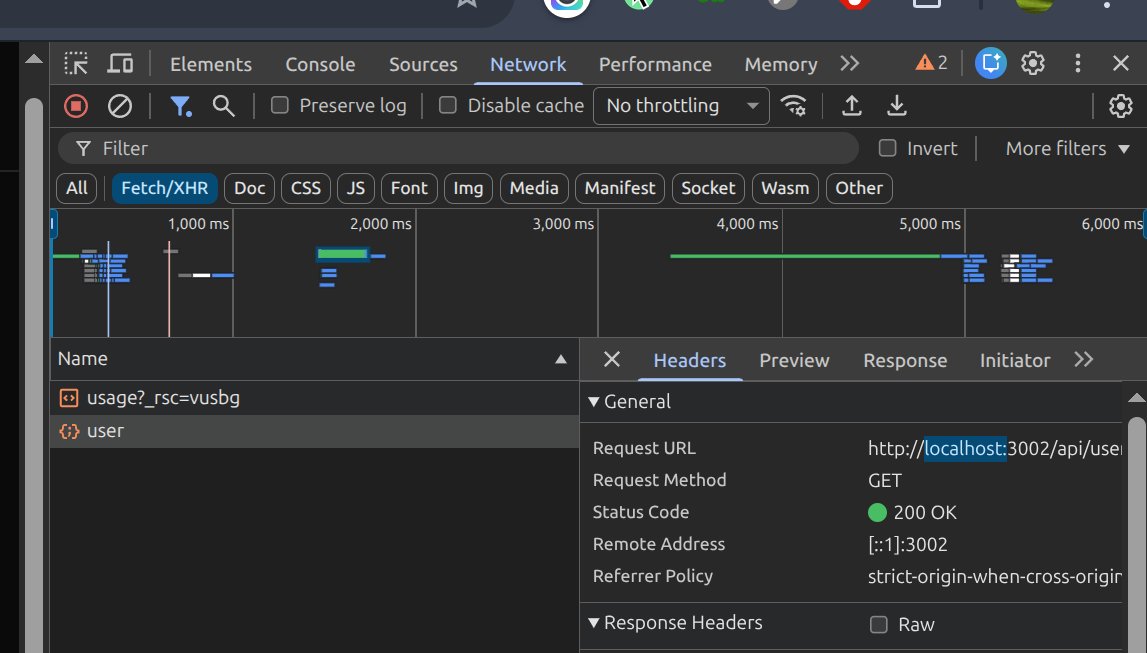1147x653 pixels.
Task: Filter requests by Socket type
Action: [708, 188]
